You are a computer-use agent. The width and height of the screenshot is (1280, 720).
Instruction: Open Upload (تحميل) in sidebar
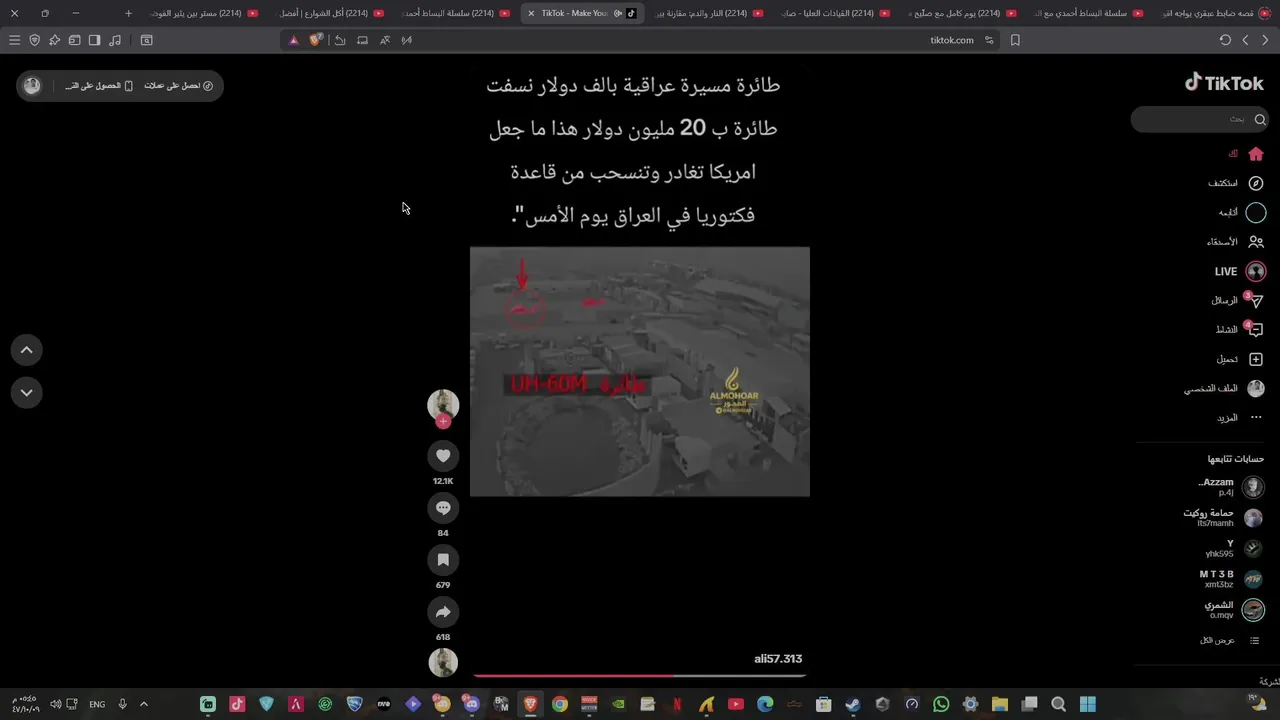pyautogui.click(x=1240, y=359)
